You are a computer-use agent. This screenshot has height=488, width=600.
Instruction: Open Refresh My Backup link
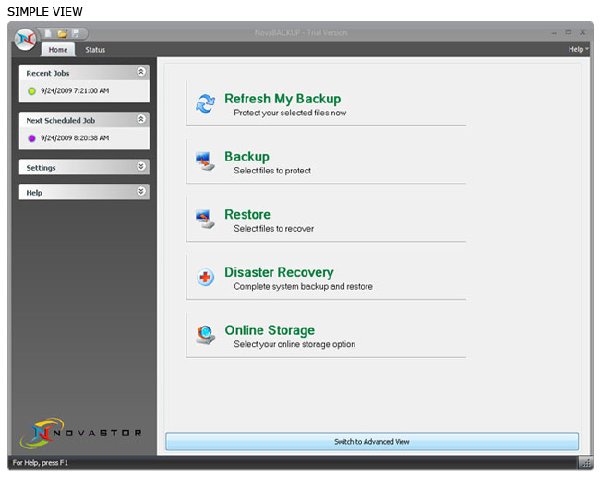pos(282,99)
